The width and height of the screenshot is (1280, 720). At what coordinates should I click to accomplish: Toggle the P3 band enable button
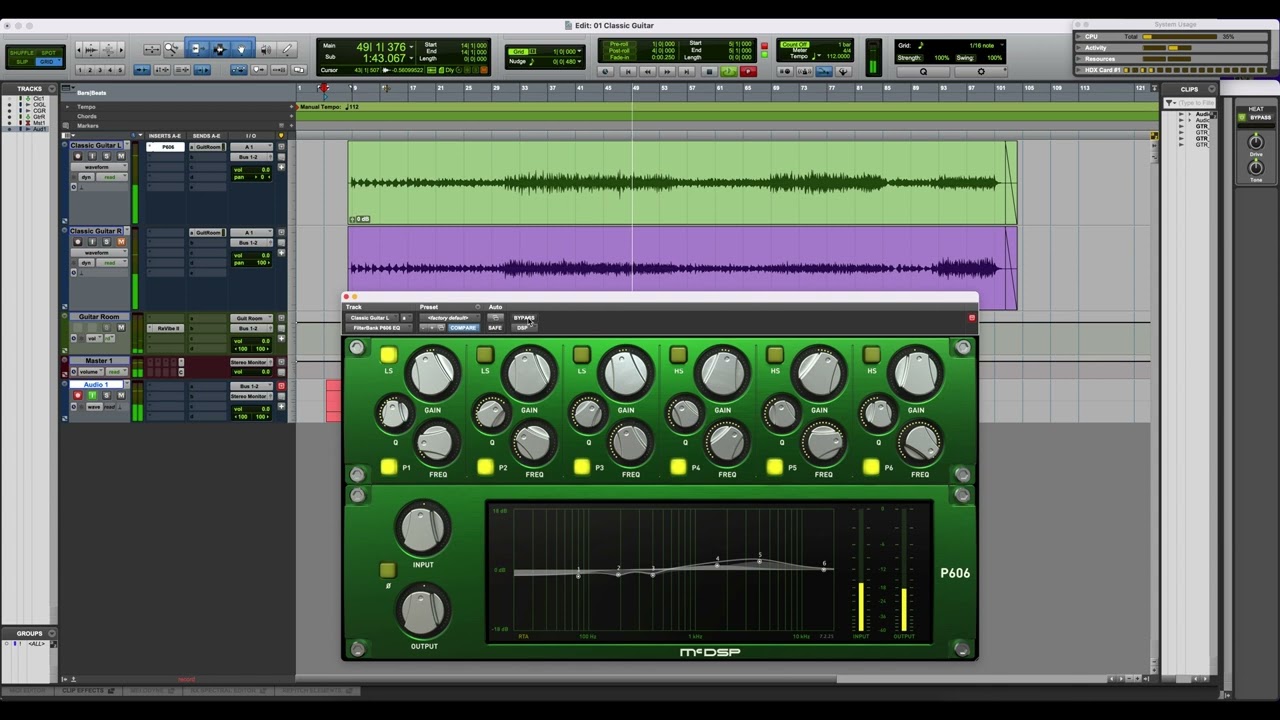click(582, 467)
